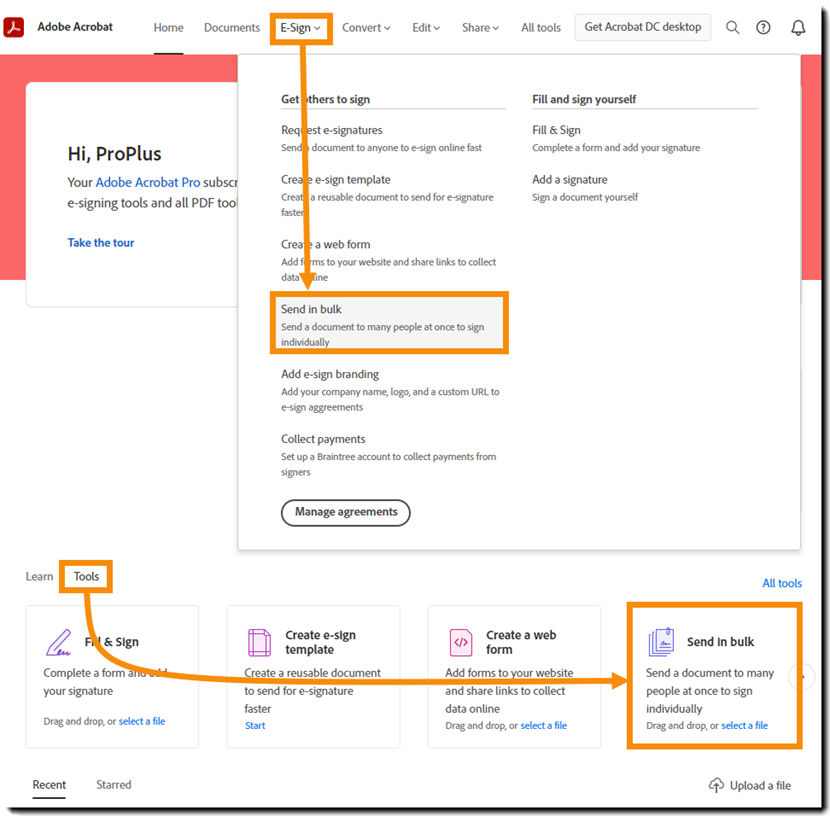Click select a file in Create a web form card
Screen dimensions: 830x816
[x=544, y=726]
